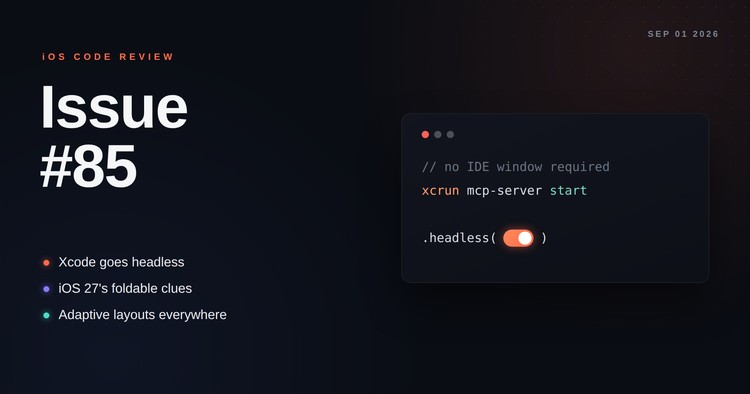The height and width of the screenshot is (394, 750).
Task: Click the "// no IDE window required" comment
Action: point(516,167)
